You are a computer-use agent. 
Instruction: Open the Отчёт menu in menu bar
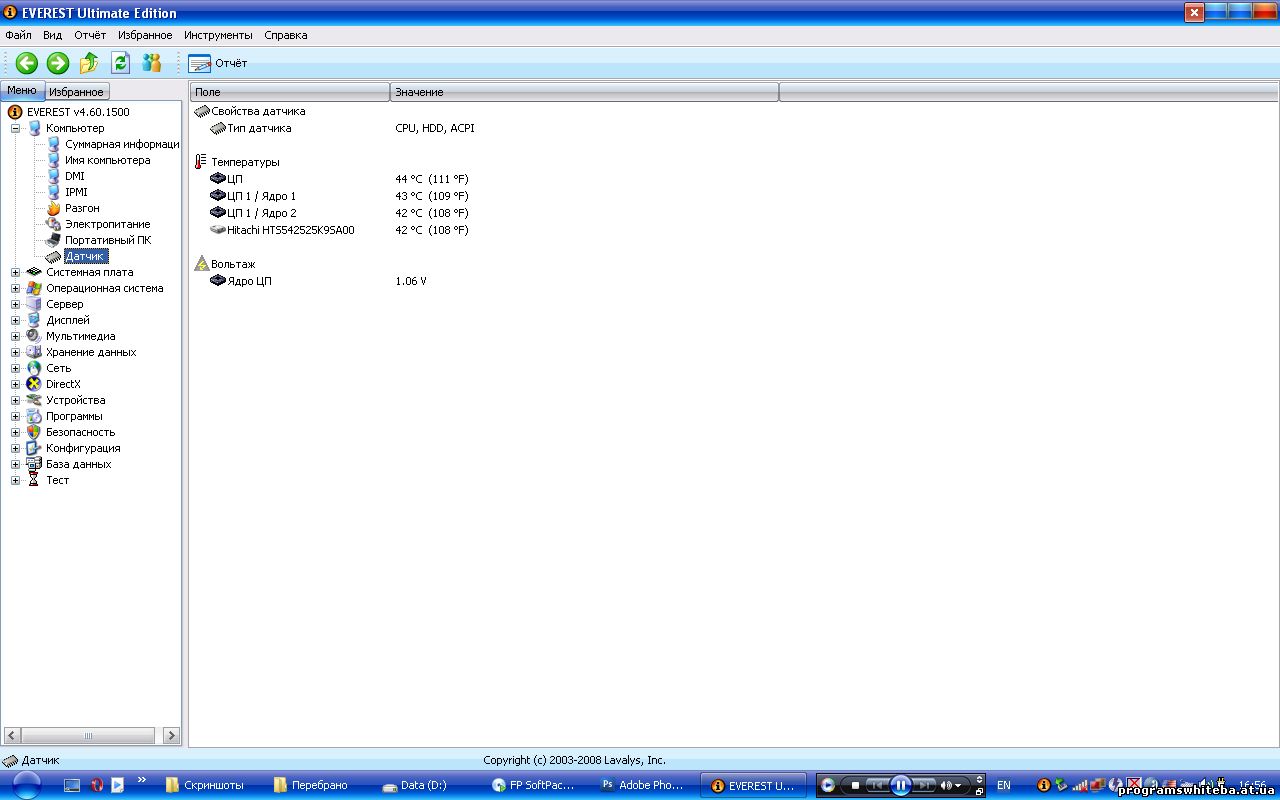[90, 35]
